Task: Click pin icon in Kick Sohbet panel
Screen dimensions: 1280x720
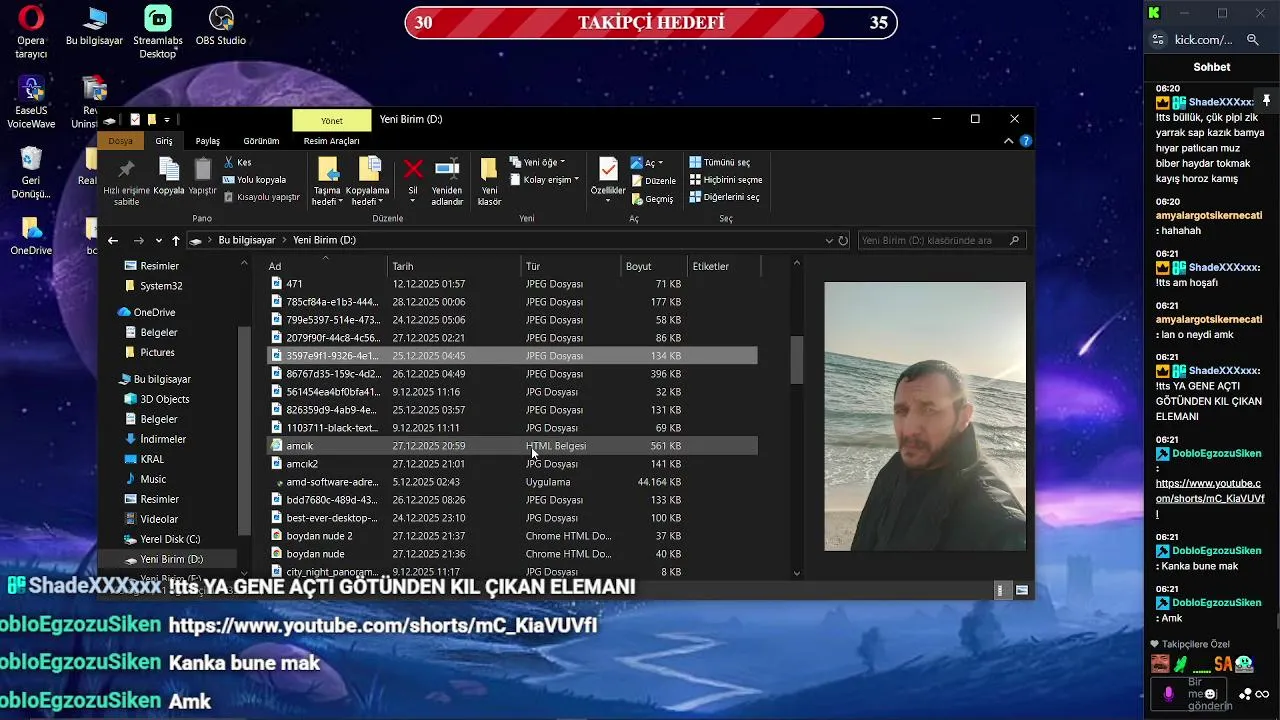Action: tap(1266, 100)
